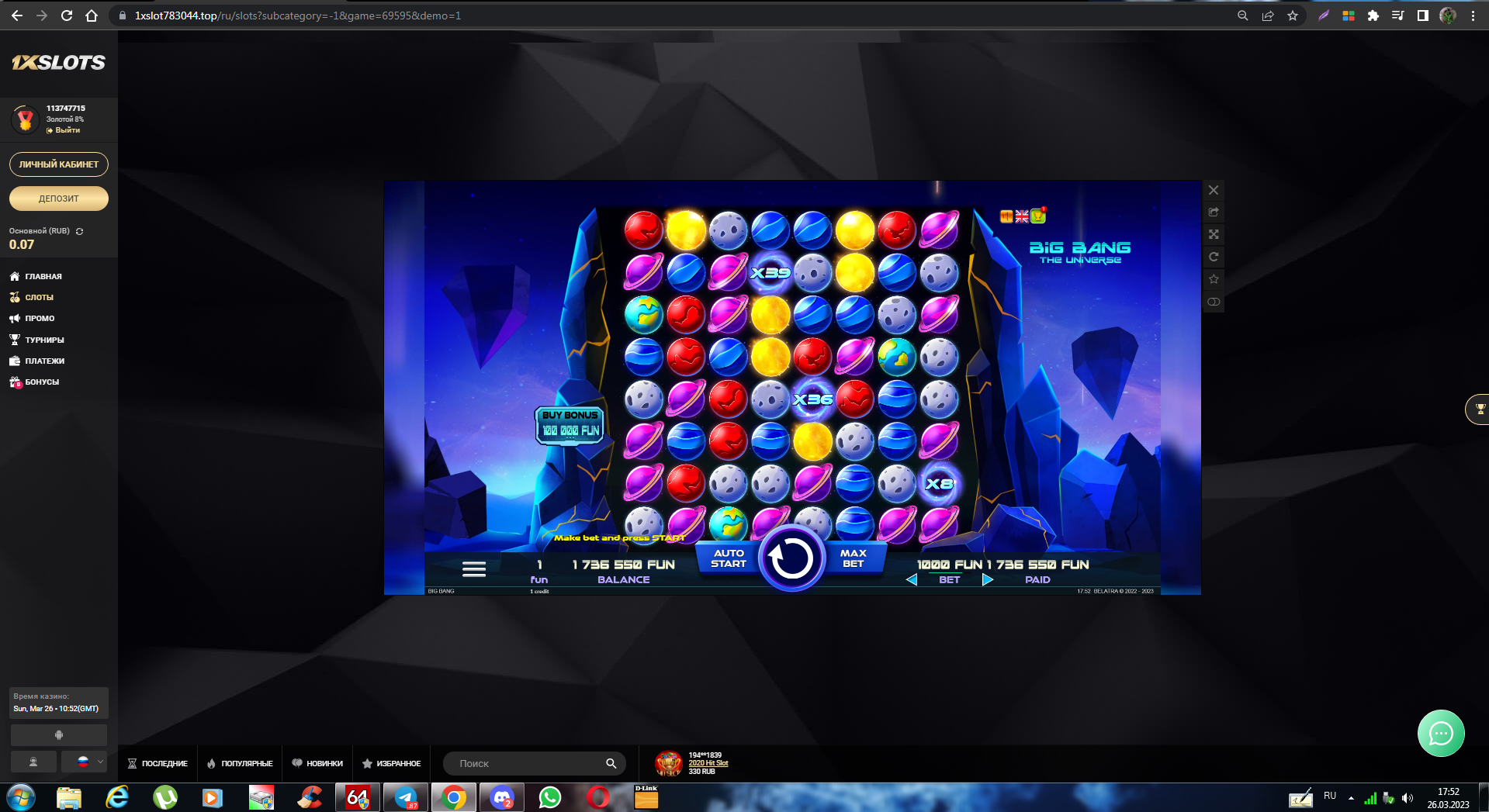Screen dimensions: 1489x812
Task: Reload the browser page
Action: pyautogui.click(x=67, y=16)
